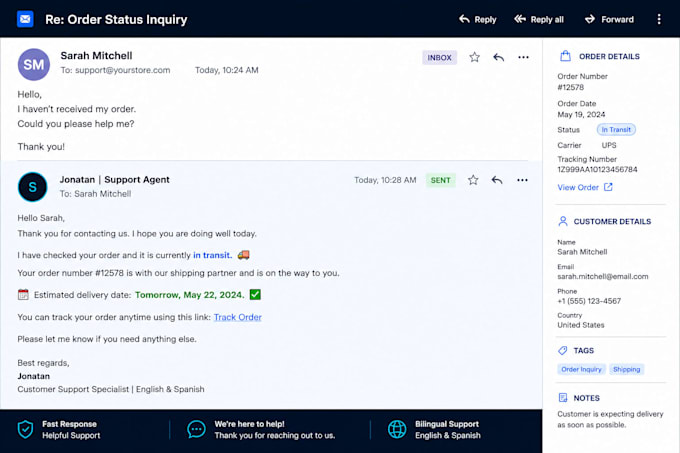Click the chat bubble help icon
Image resolution: width=680 pixels, height=453 pixels.
[x=196, y=430]
